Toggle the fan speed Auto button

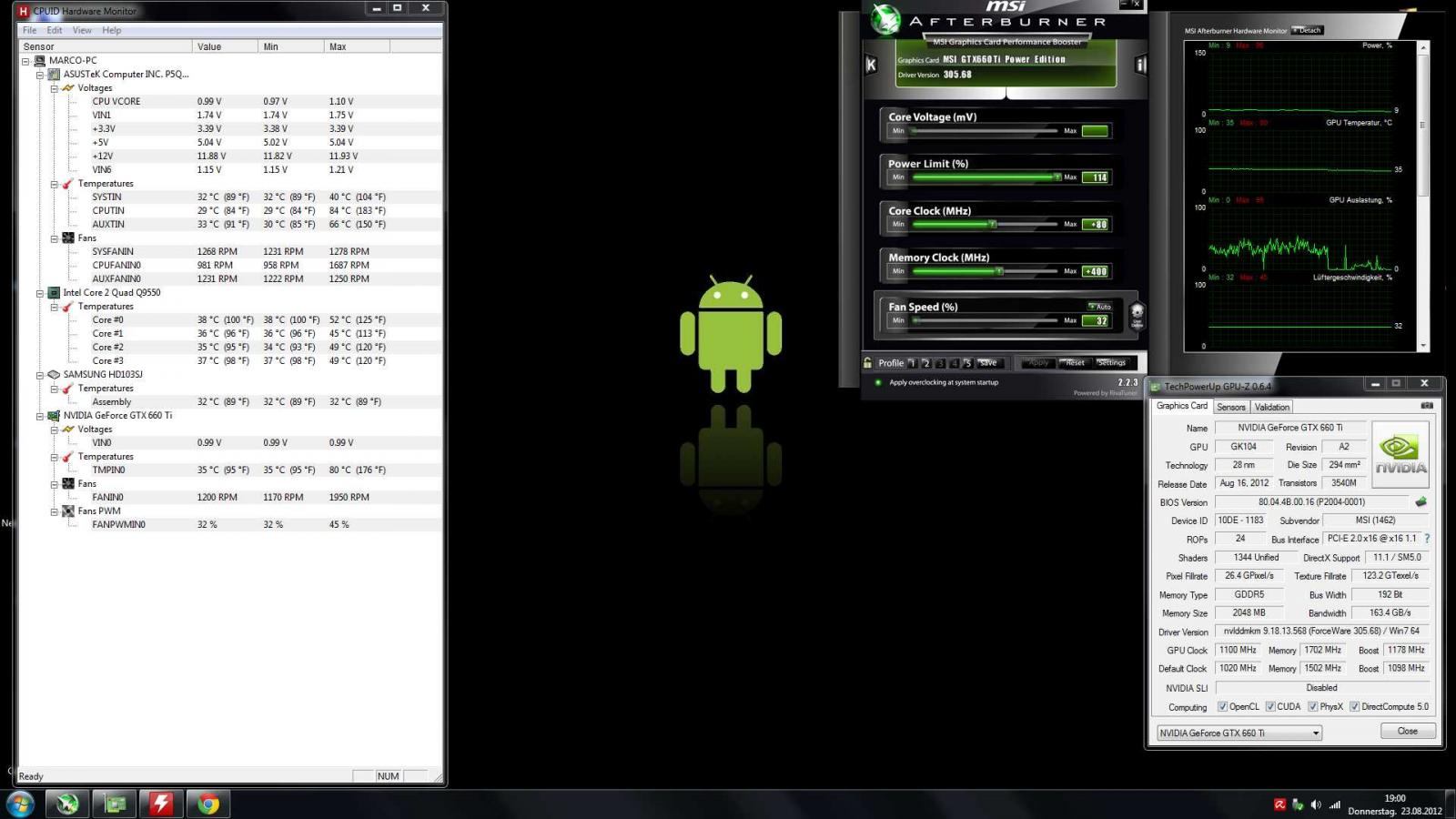click(1099, 307)
